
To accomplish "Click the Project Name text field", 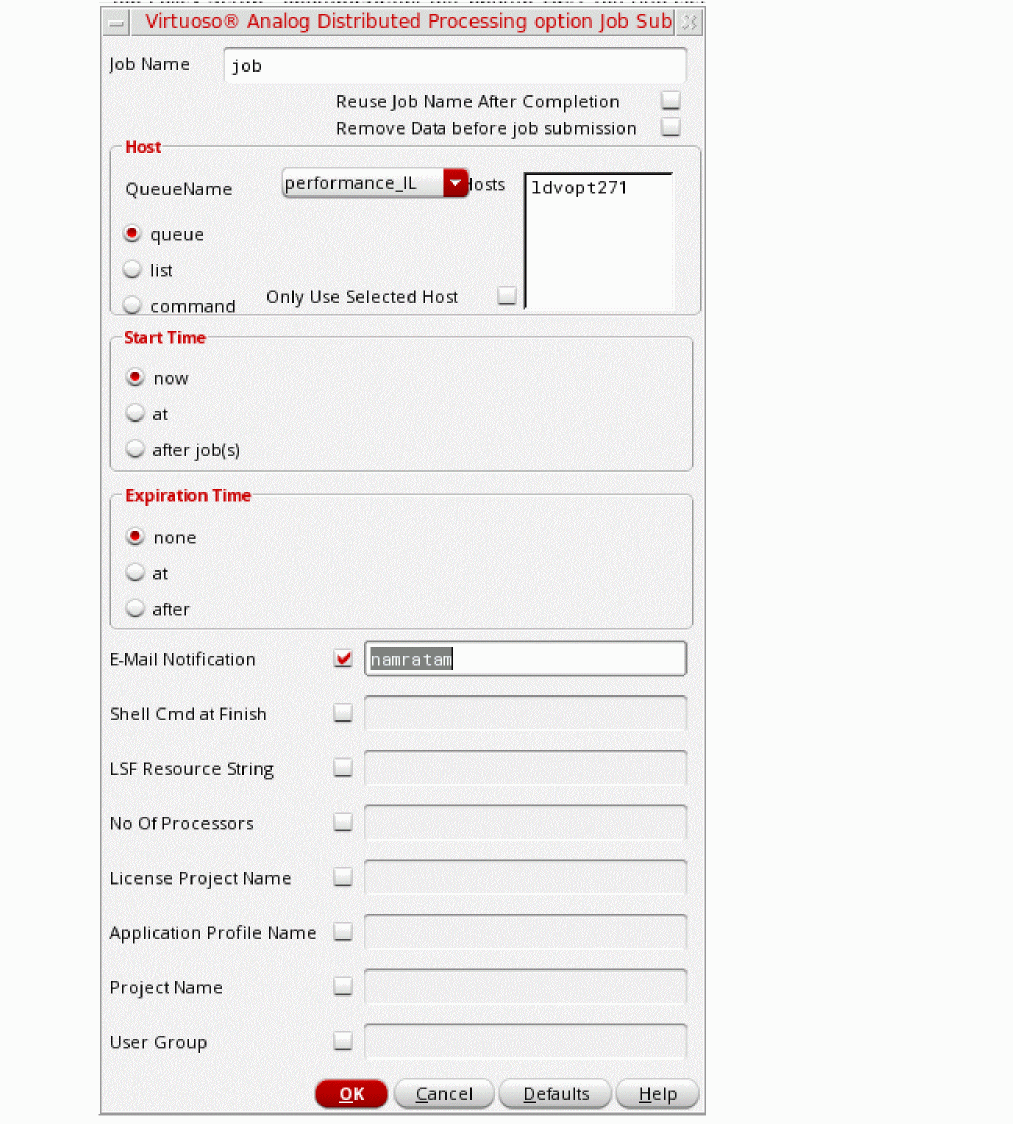I will coord(525,986).
